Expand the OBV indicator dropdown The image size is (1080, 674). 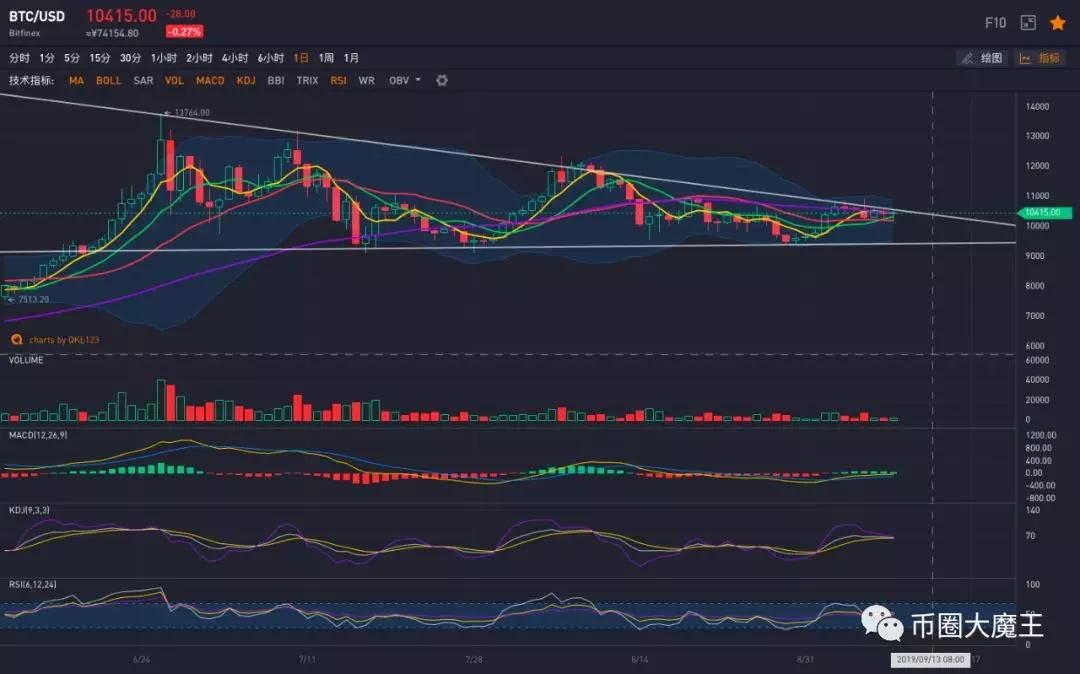(x=405, y=80)
